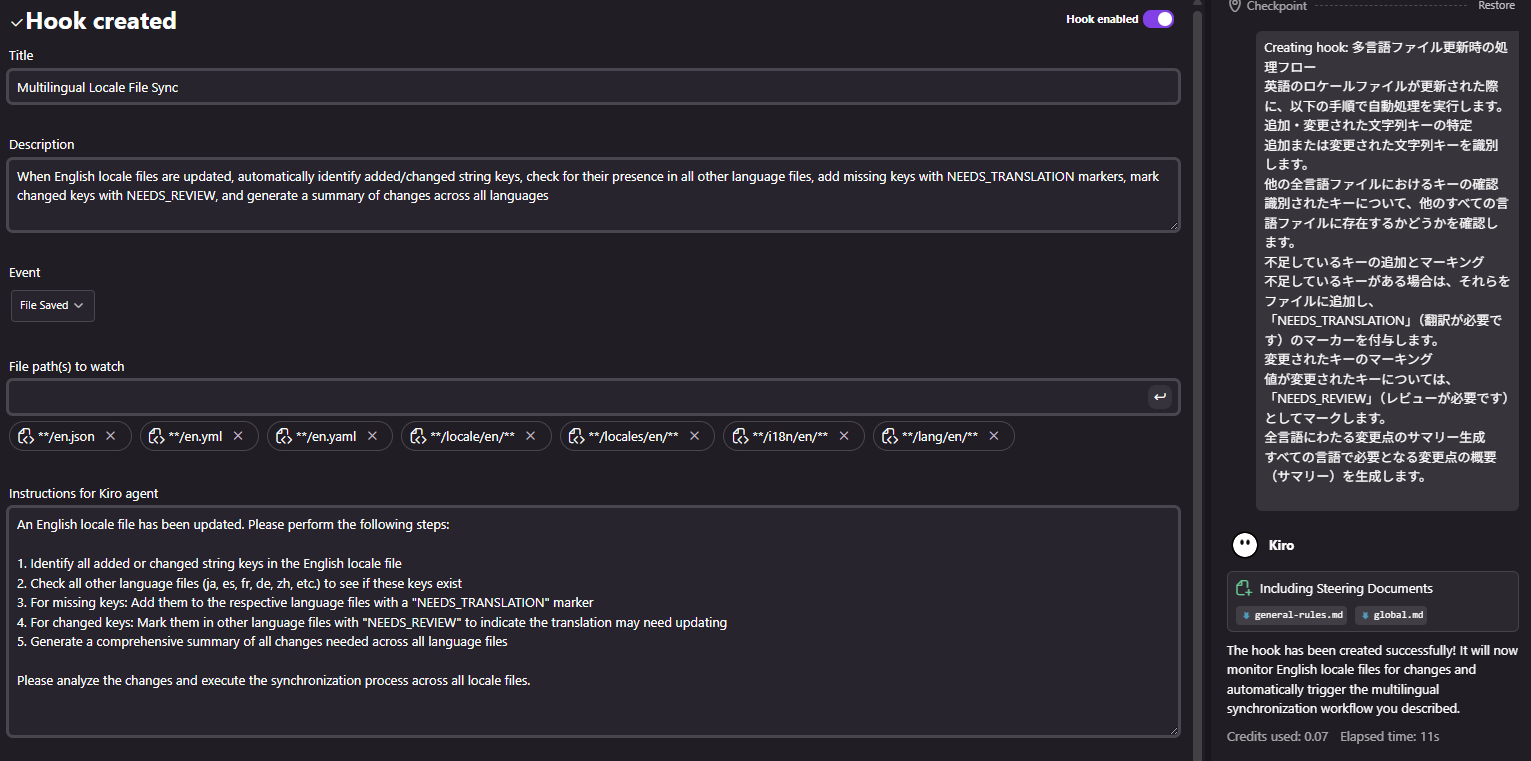Open the general-rules.md steering document
Image resolution: width=1531 pixels, height=761 pixels.
tap(1292, 615)
